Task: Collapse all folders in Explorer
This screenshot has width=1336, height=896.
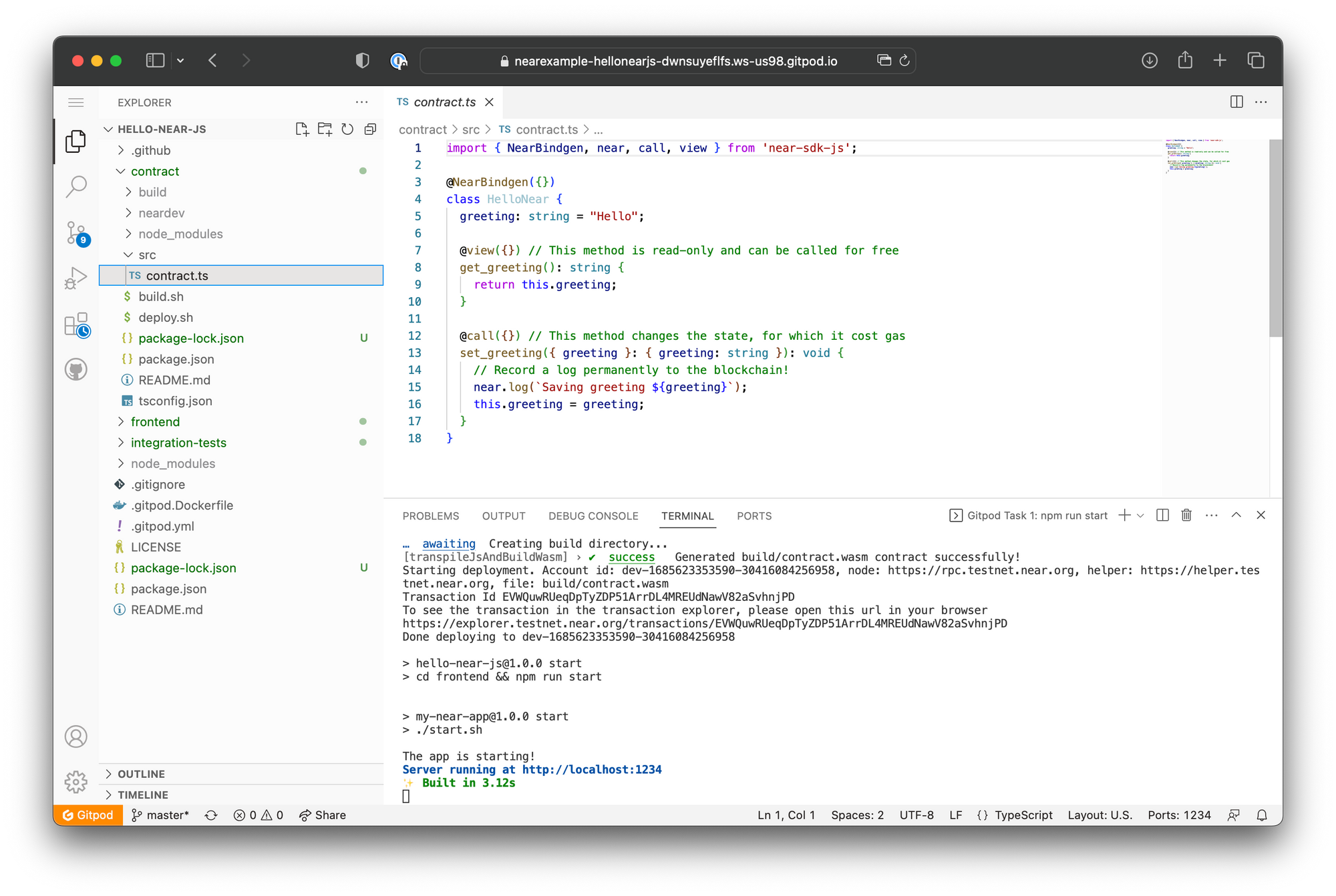Action: pos(370,129)
